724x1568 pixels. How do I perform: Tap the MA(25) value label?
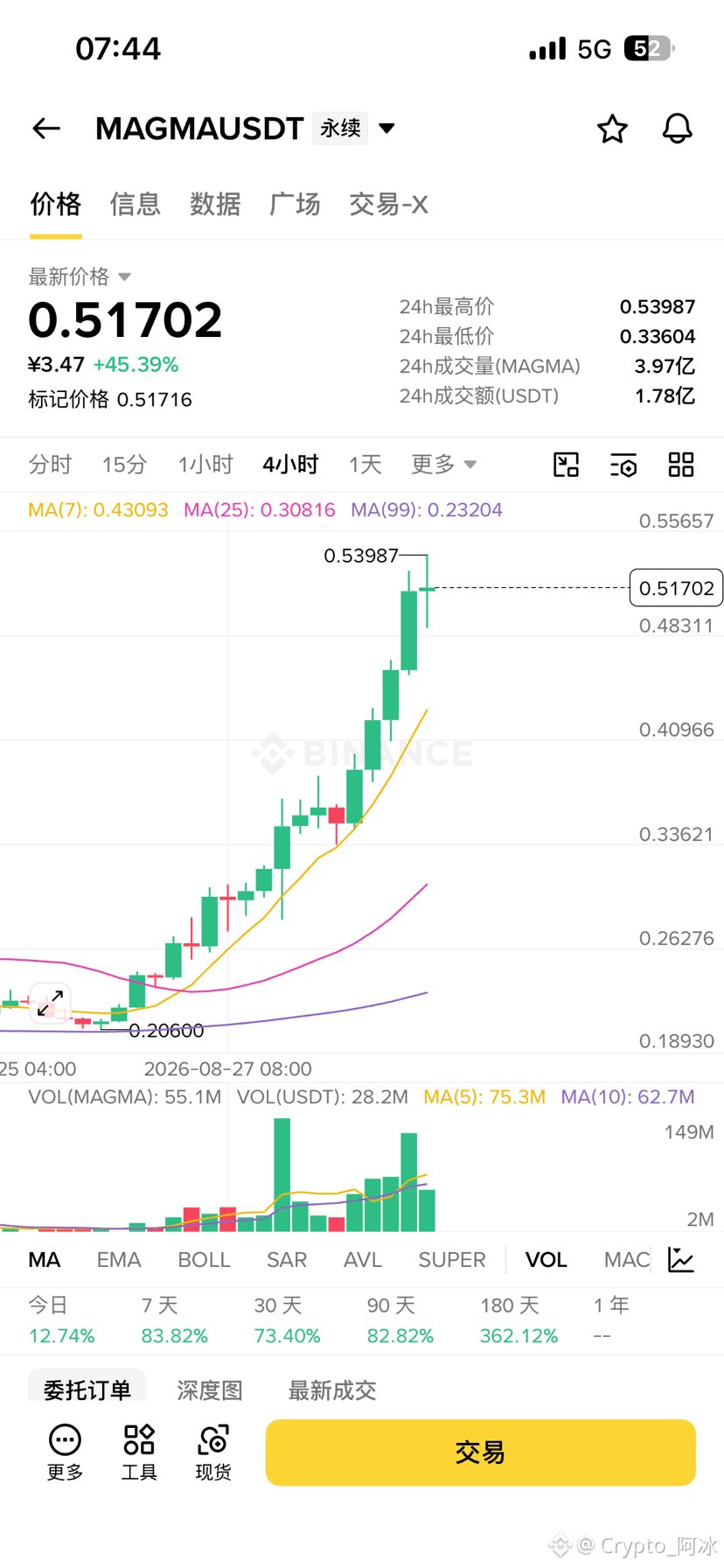pyautogui.click(x=259, y=510)
